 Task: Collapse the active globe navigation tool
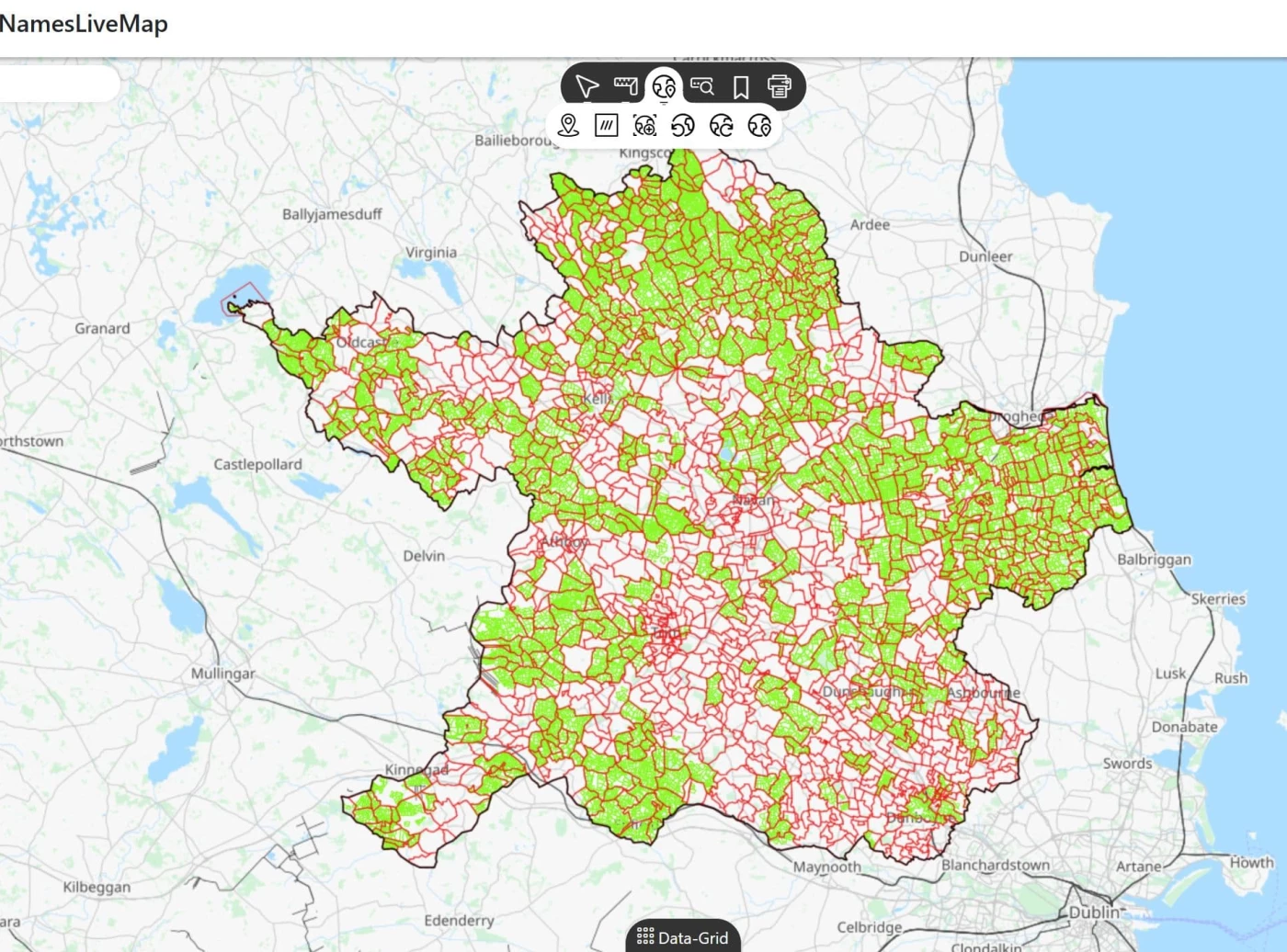[664, 86]
